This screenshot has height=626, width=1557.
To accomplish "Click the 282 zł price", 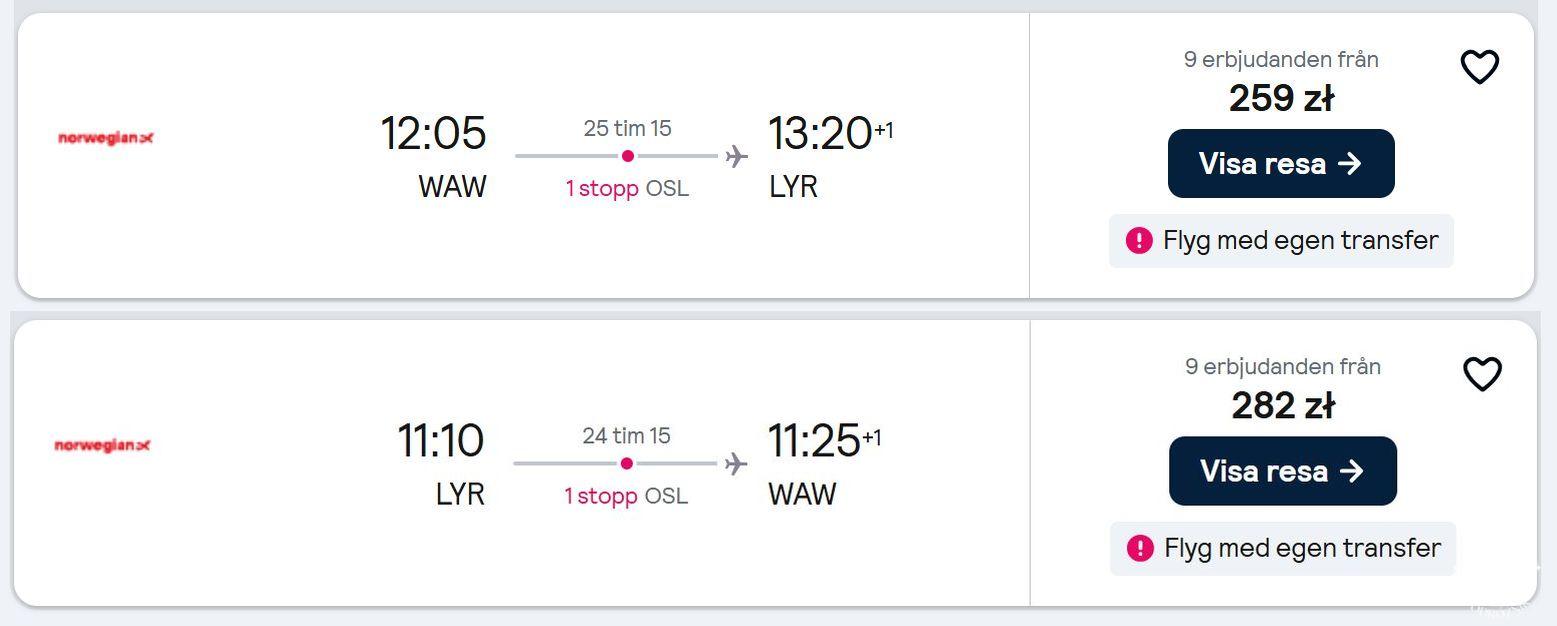I will pos(1283,405).
